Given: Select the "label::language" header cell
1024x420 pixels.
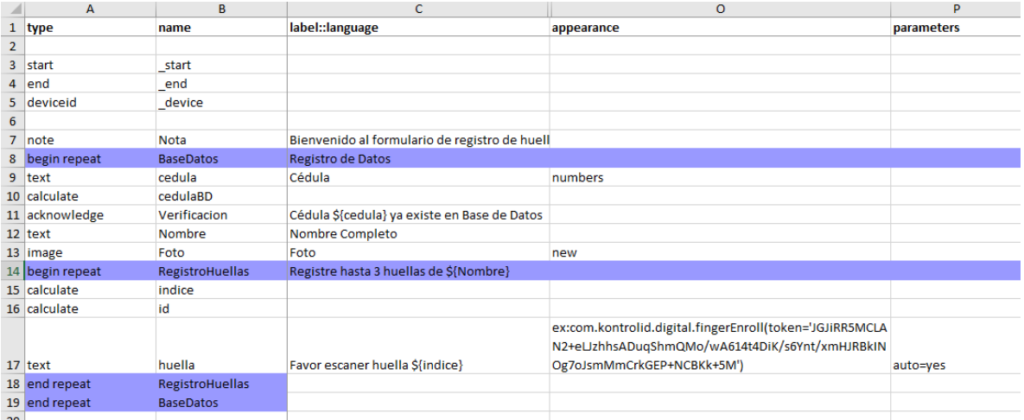Looking at the screenshot, I should pos(417,28).
